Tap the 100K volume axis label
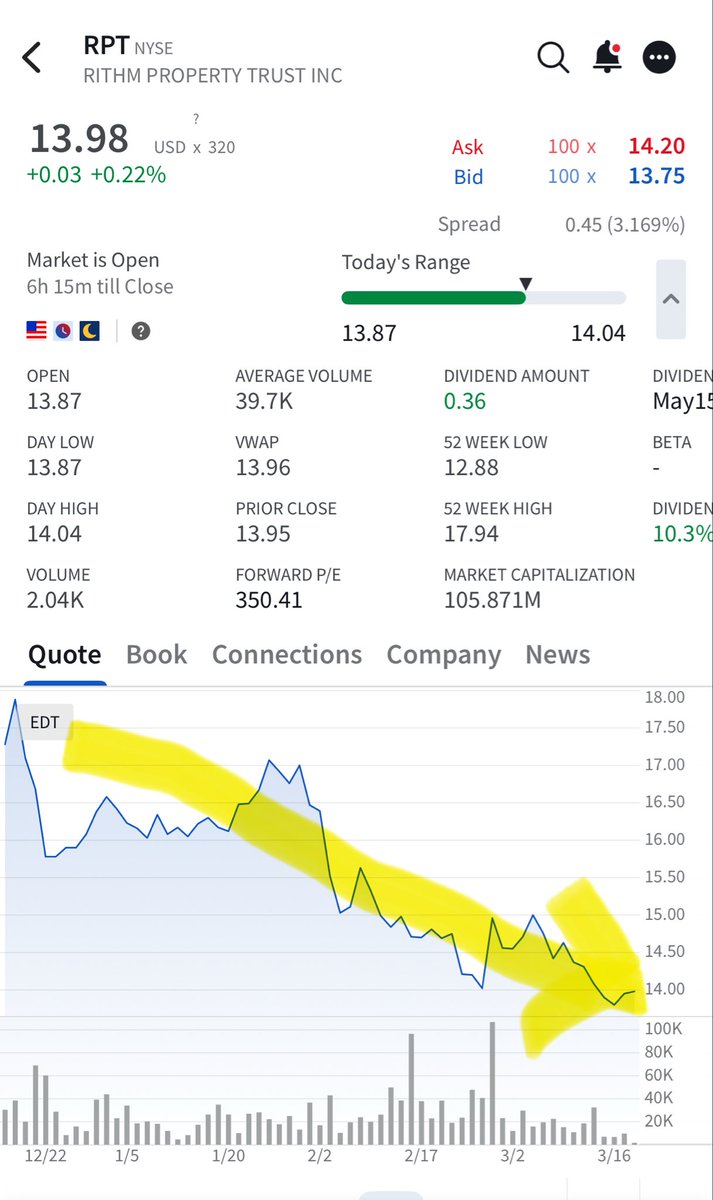The width and height of the screenshot is (713, 1200). coord(665,1028)
